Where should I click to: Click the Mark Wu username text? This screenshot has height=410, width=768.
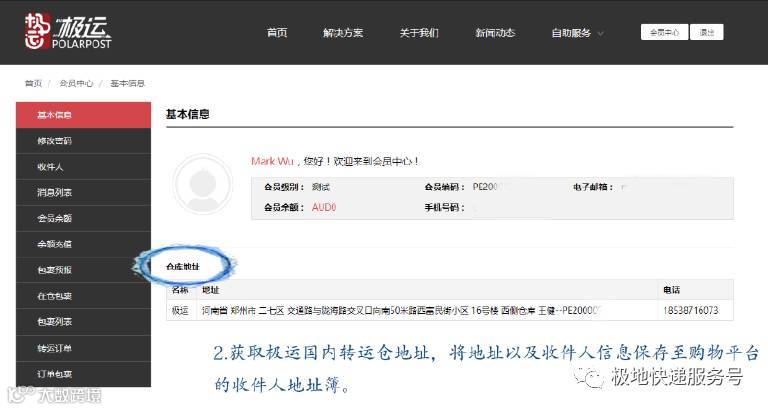272,161
